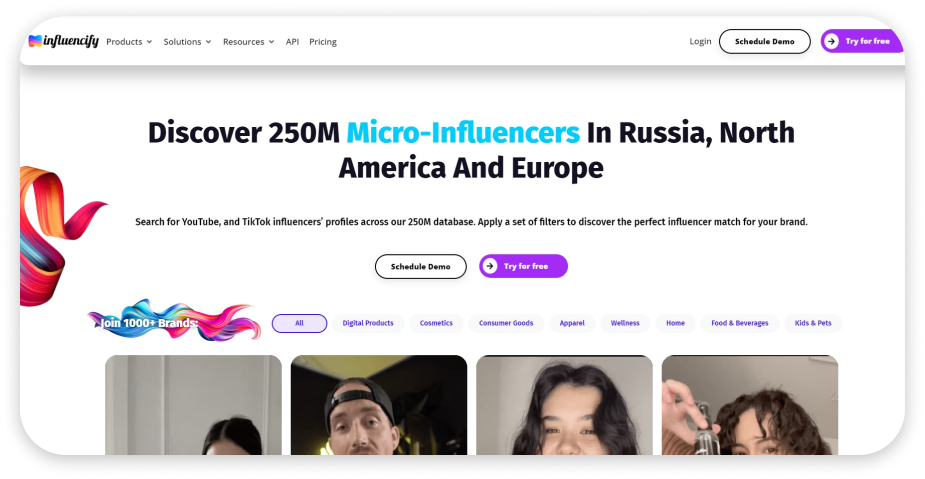Viewport: 925px width, 479px height.
Task: Select the All category filter
Action: point(299,323)
